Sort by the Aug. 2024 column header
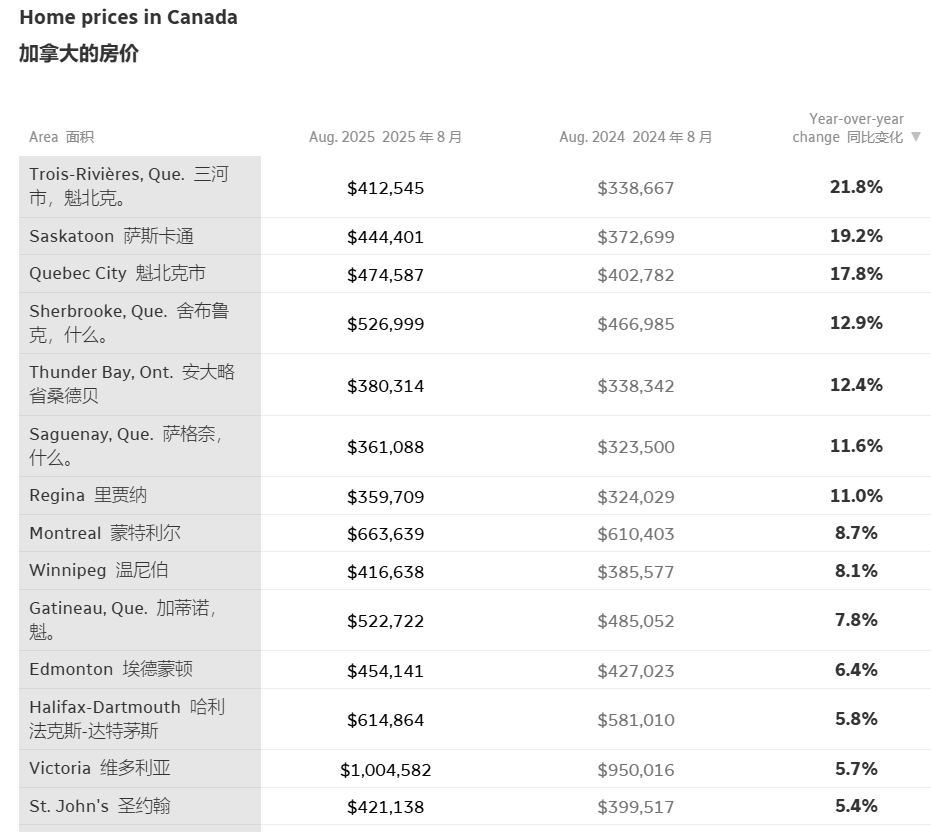The height and width of the screenshot is (832, 931). tap(635, 137)
